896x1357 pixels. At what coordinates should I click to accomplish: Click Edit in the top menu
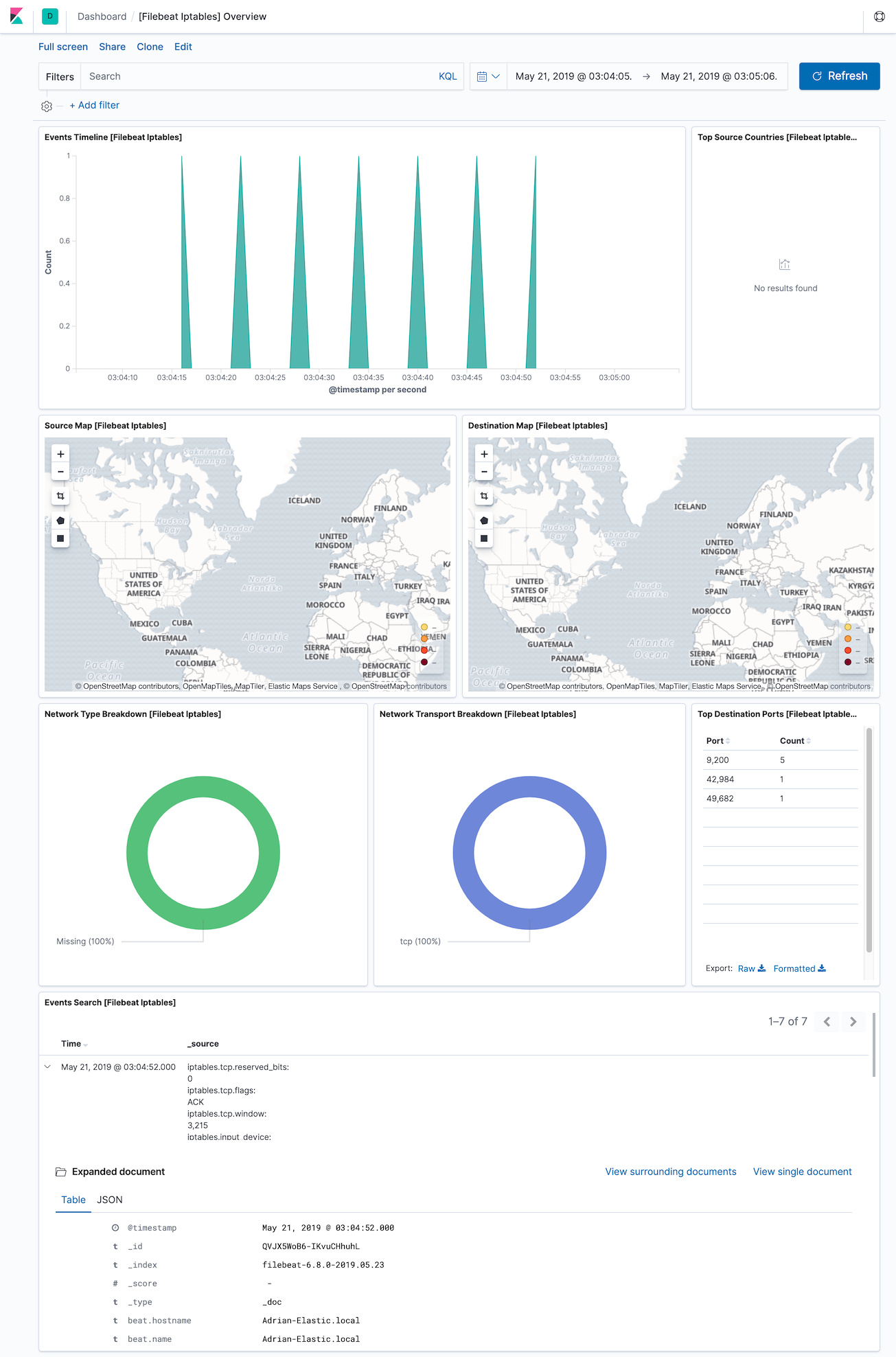click(x=183, y=47)
